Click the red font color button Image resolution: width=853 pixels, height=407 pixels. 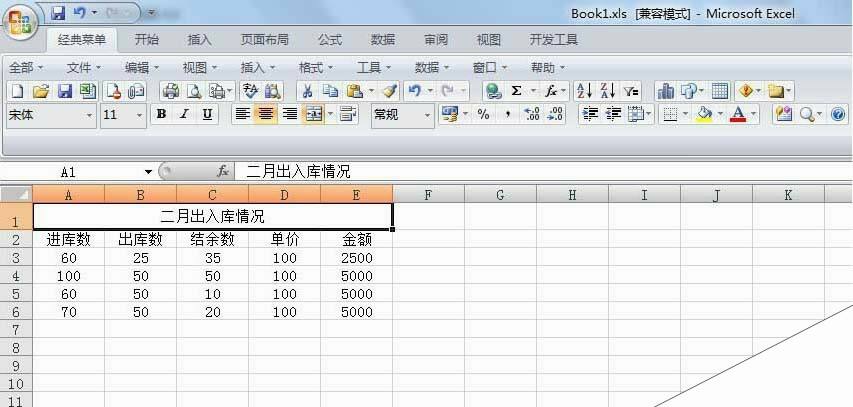[738, 114]
